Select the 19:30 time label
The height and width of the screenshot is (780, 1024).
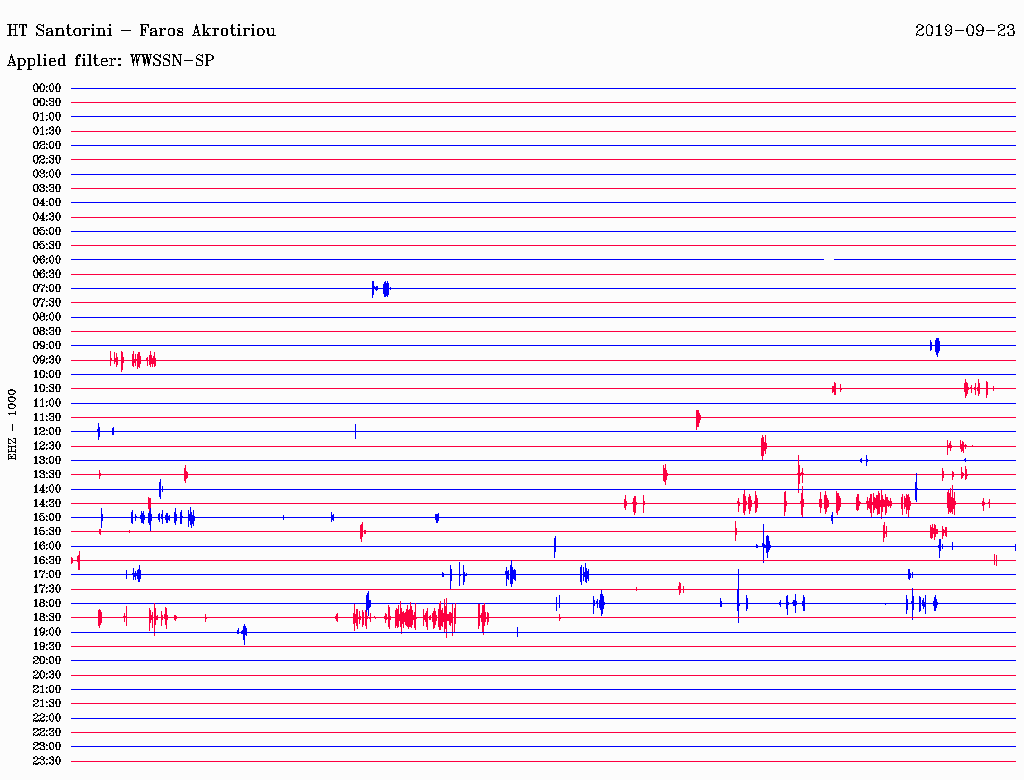click(x=47, y=647)
